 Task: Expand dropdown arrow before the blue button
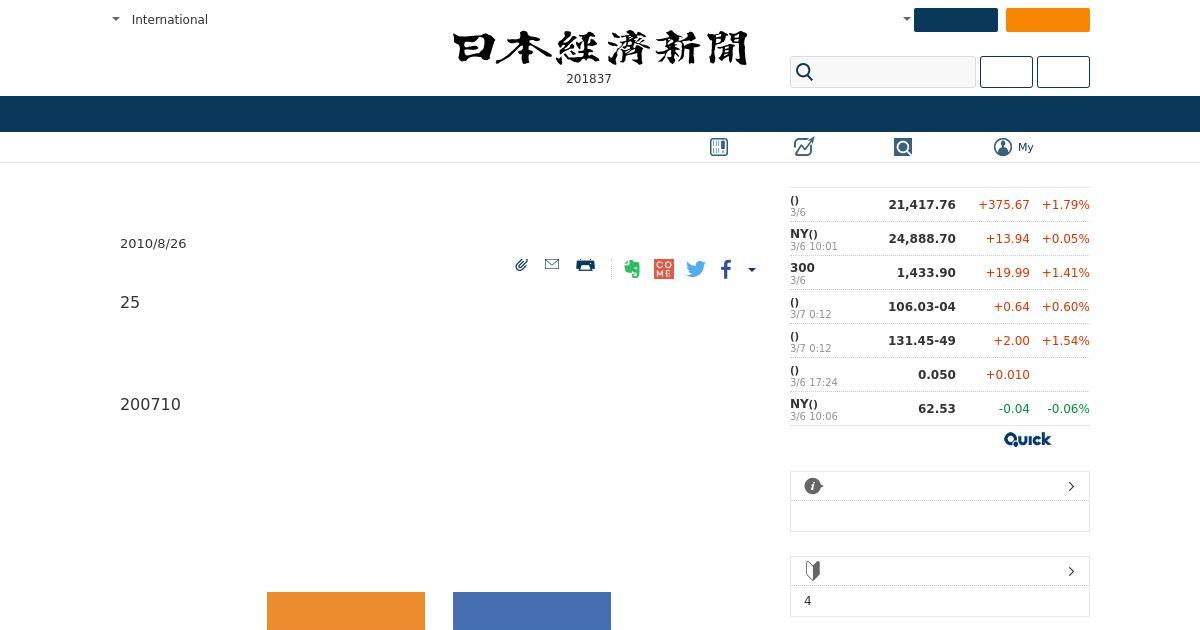907,19
